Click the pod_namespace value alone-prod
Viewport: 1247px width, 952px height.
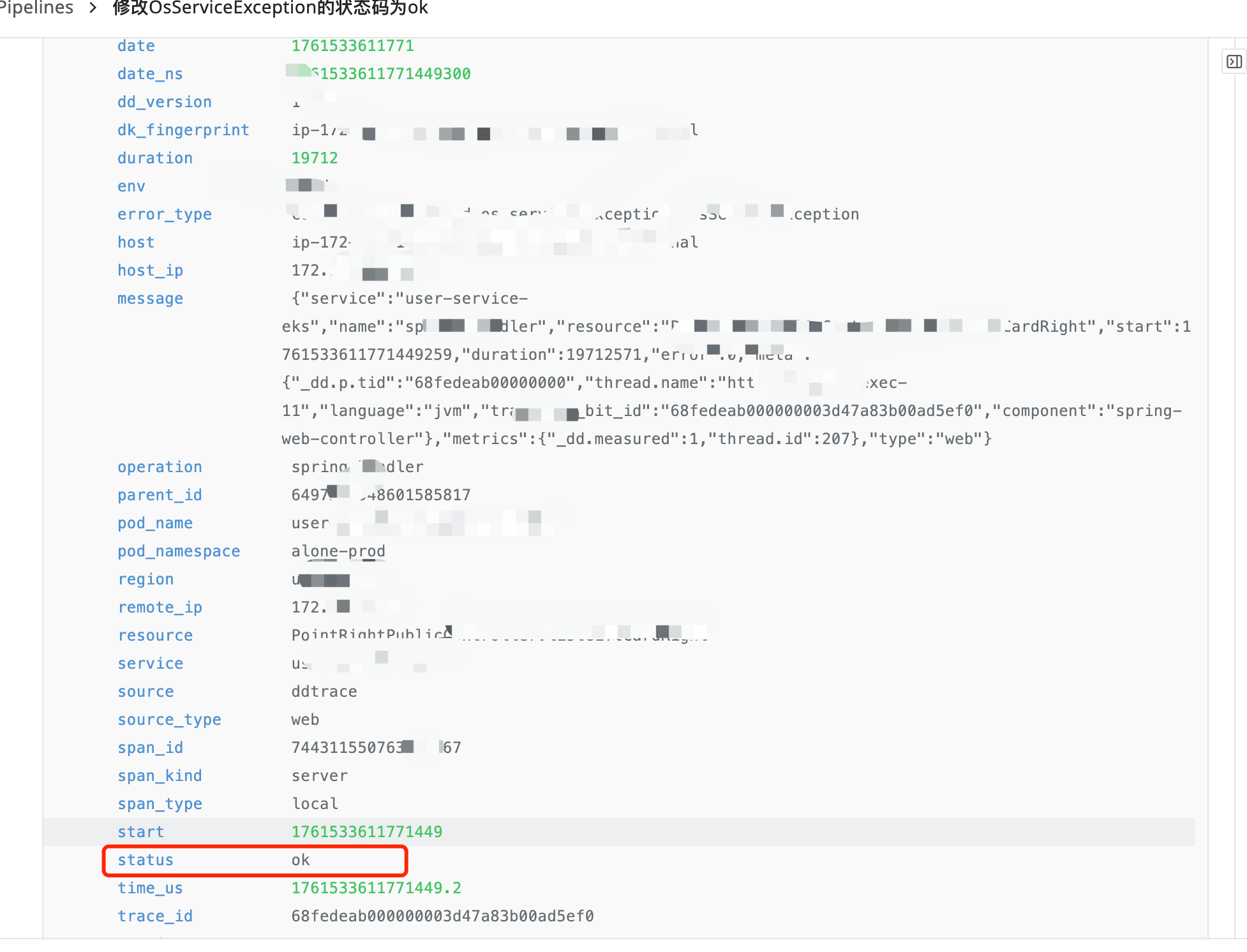pos(338,551)
